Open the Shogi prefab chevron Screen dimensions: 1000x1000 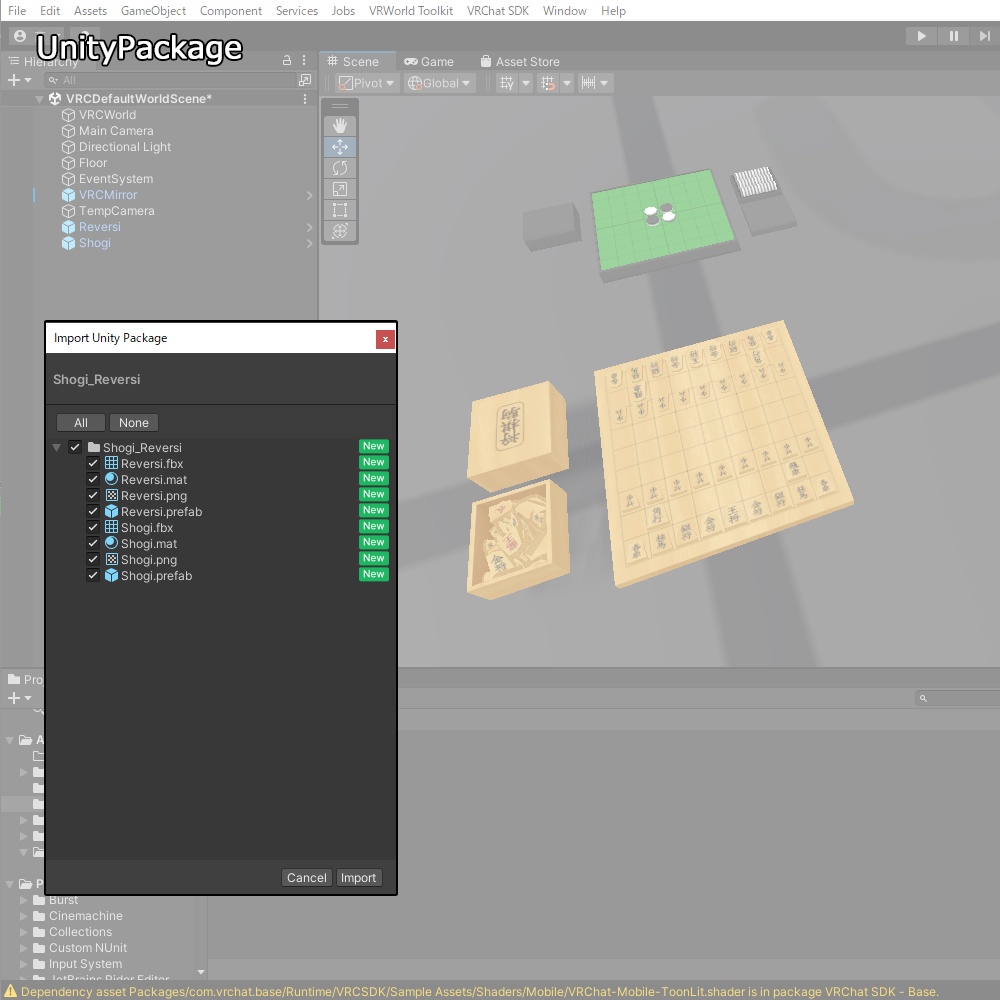(x=309, y=244)
